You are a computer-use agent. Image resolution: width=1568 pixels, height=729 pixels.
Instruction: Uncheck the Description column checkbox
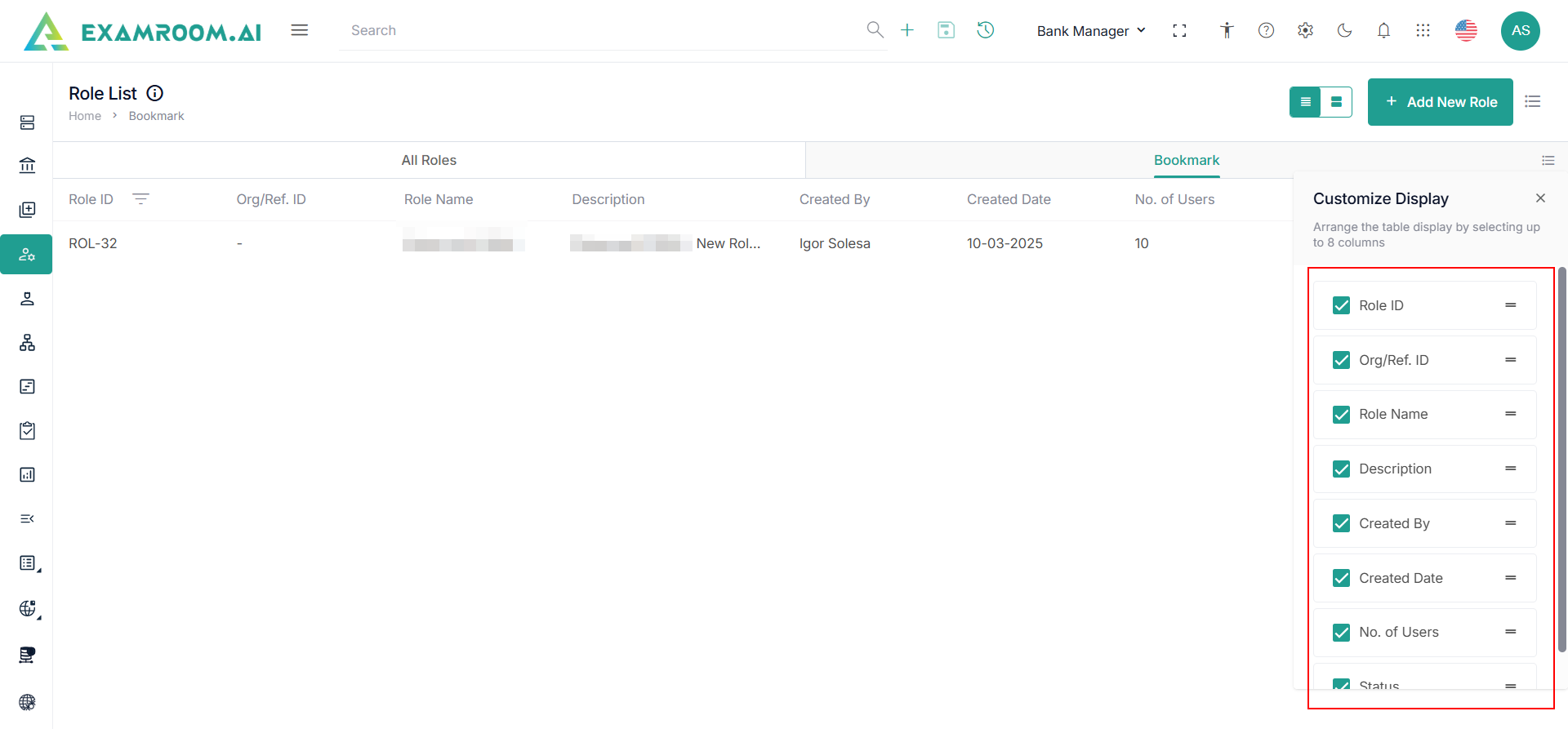pyautogui.click(x=1341, y=469)
